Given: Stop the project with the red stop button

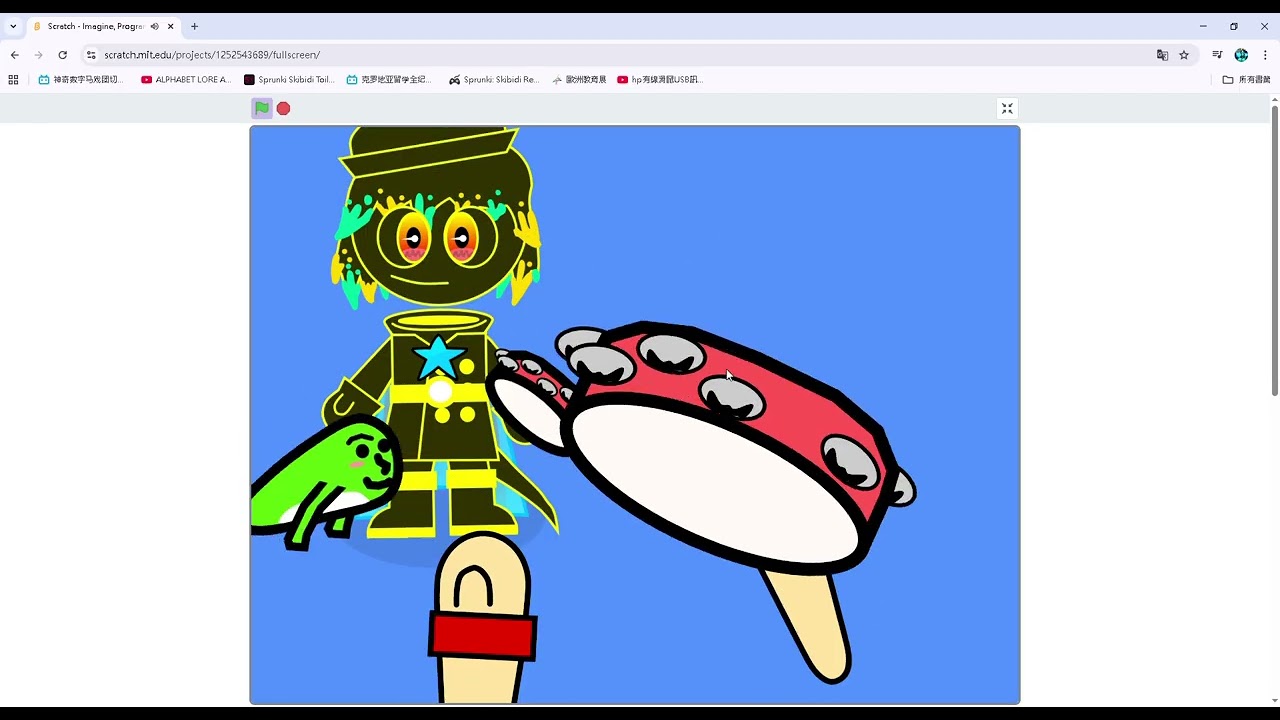Looking at the screenshot, I should 284,108.
